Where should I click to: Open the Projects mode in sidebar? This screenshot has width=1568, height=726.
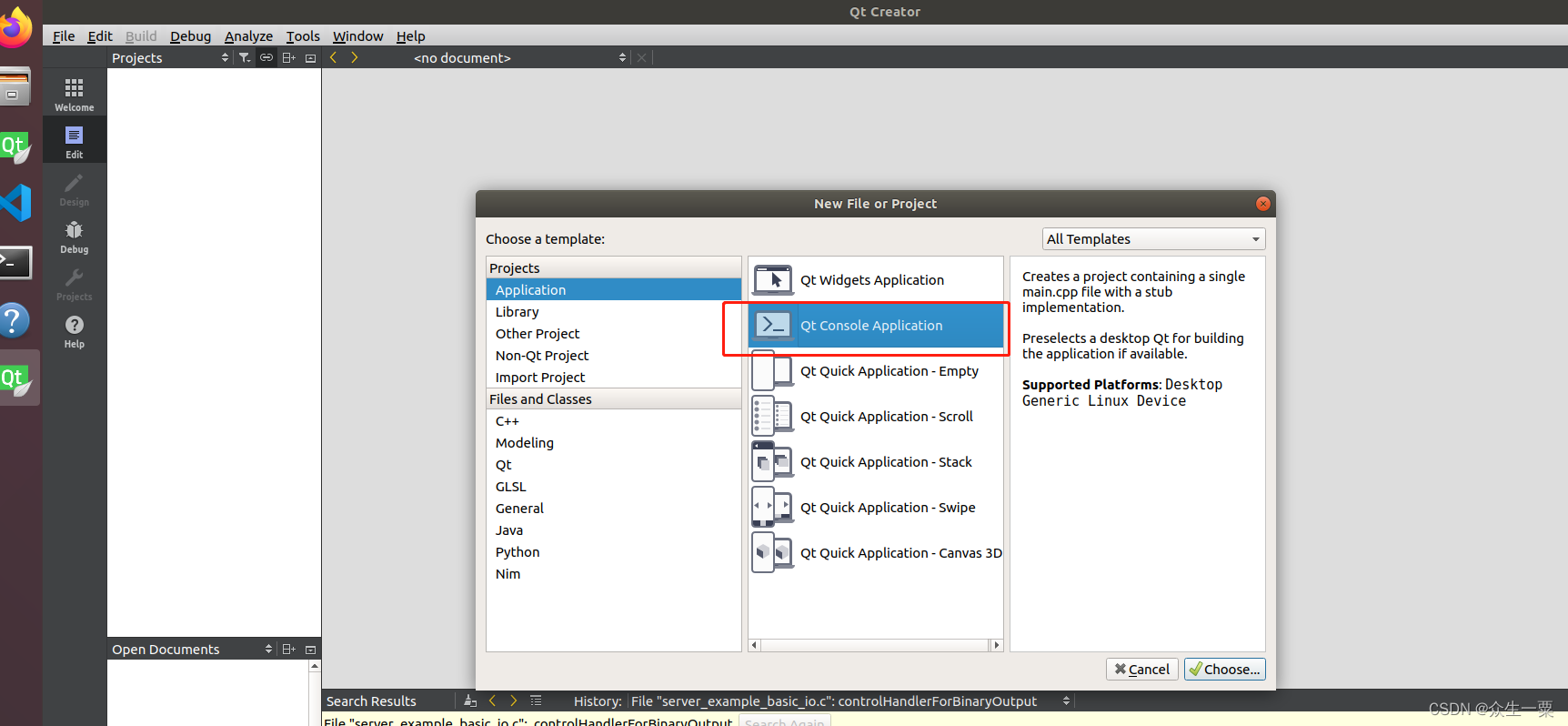click(x=75, y=283)
